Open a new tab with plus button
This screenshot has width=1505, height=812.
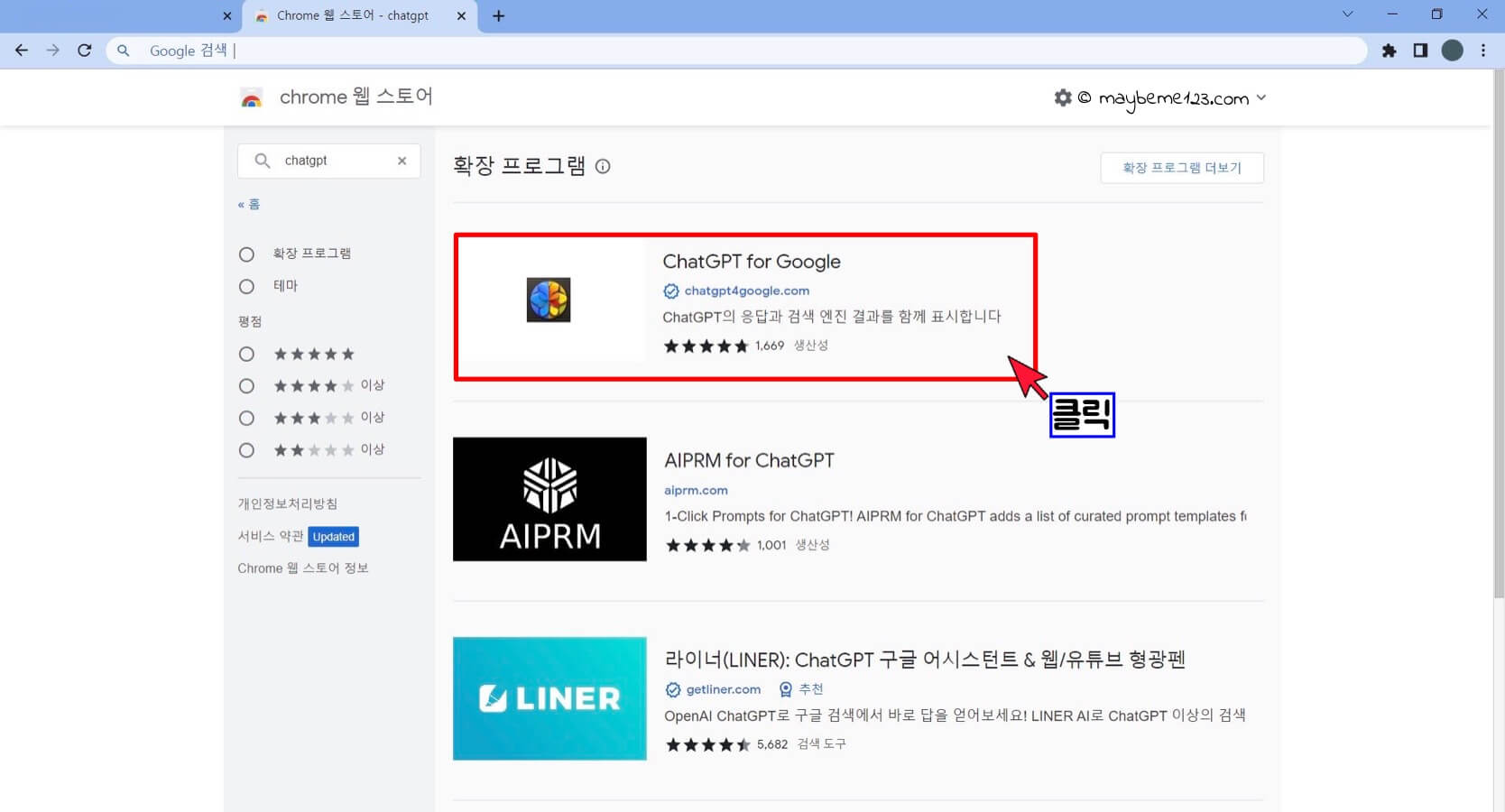[498, 15]
